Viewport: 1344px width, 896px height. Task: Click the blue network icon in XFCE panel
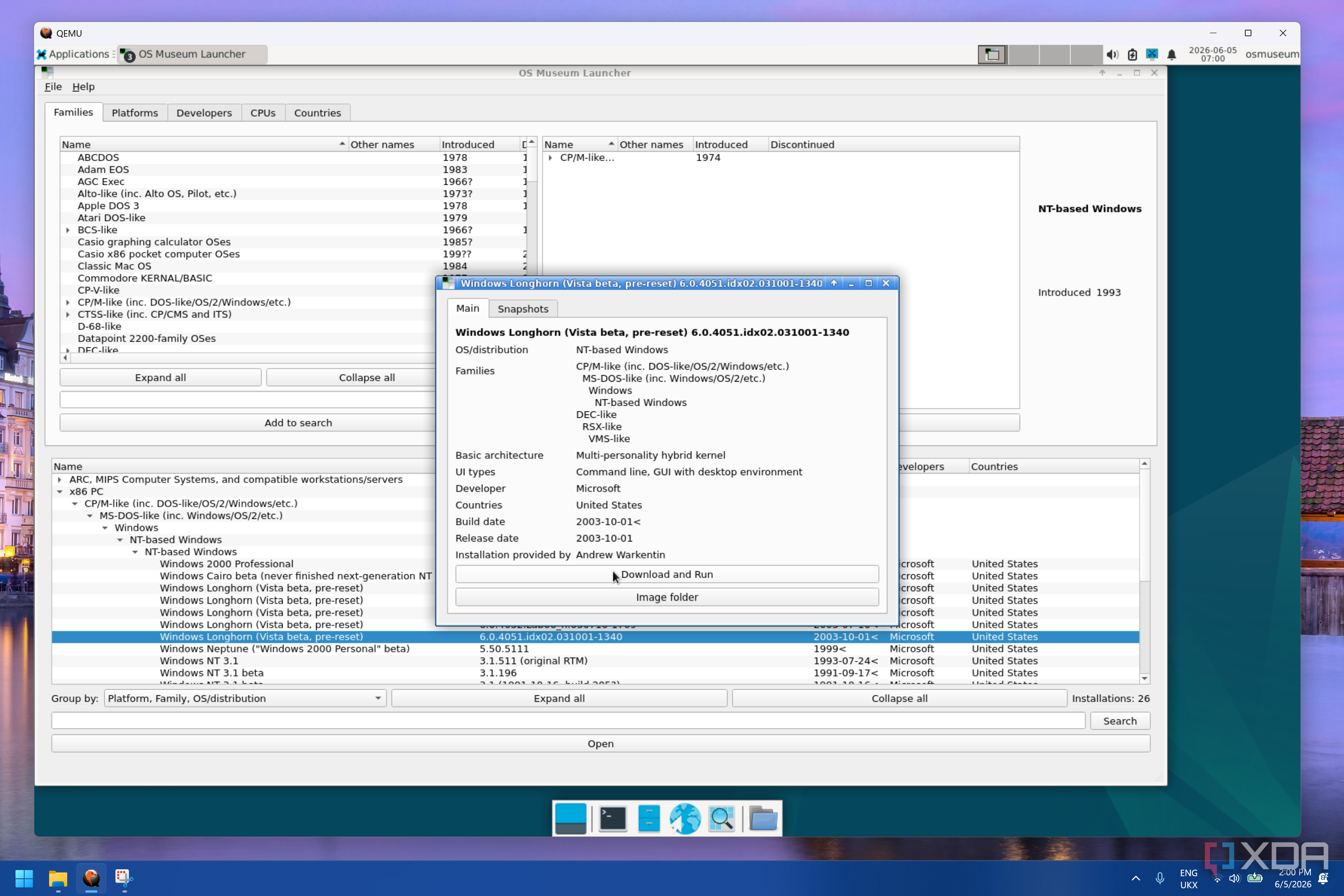(x=1152, y=54)
